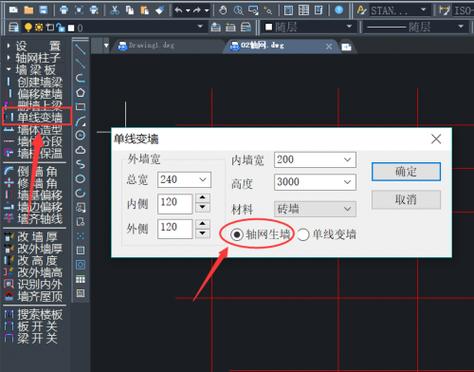Click the Open file folder icon

[29, 10]
